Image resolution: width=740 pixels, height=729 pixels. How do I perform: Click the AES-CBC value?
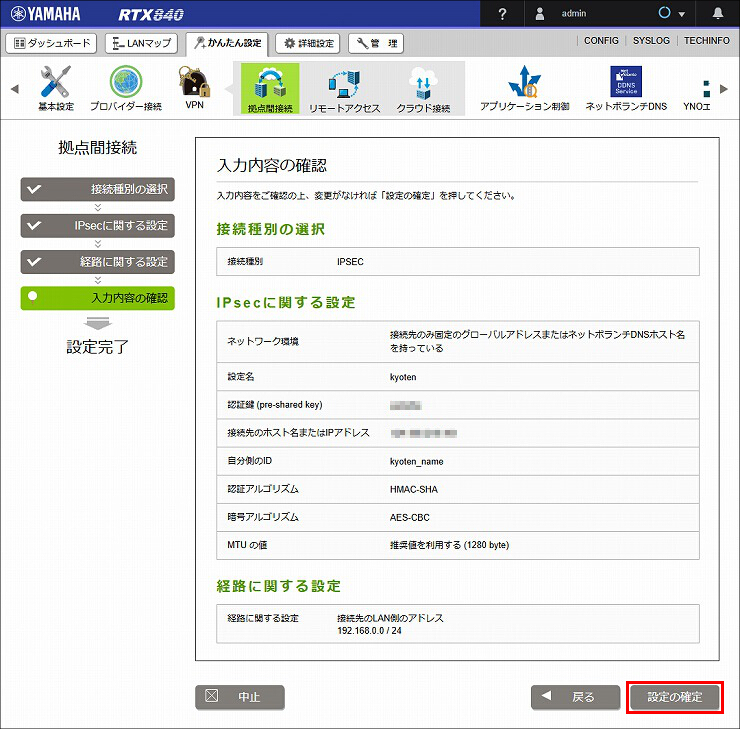[x=410, y=518]
